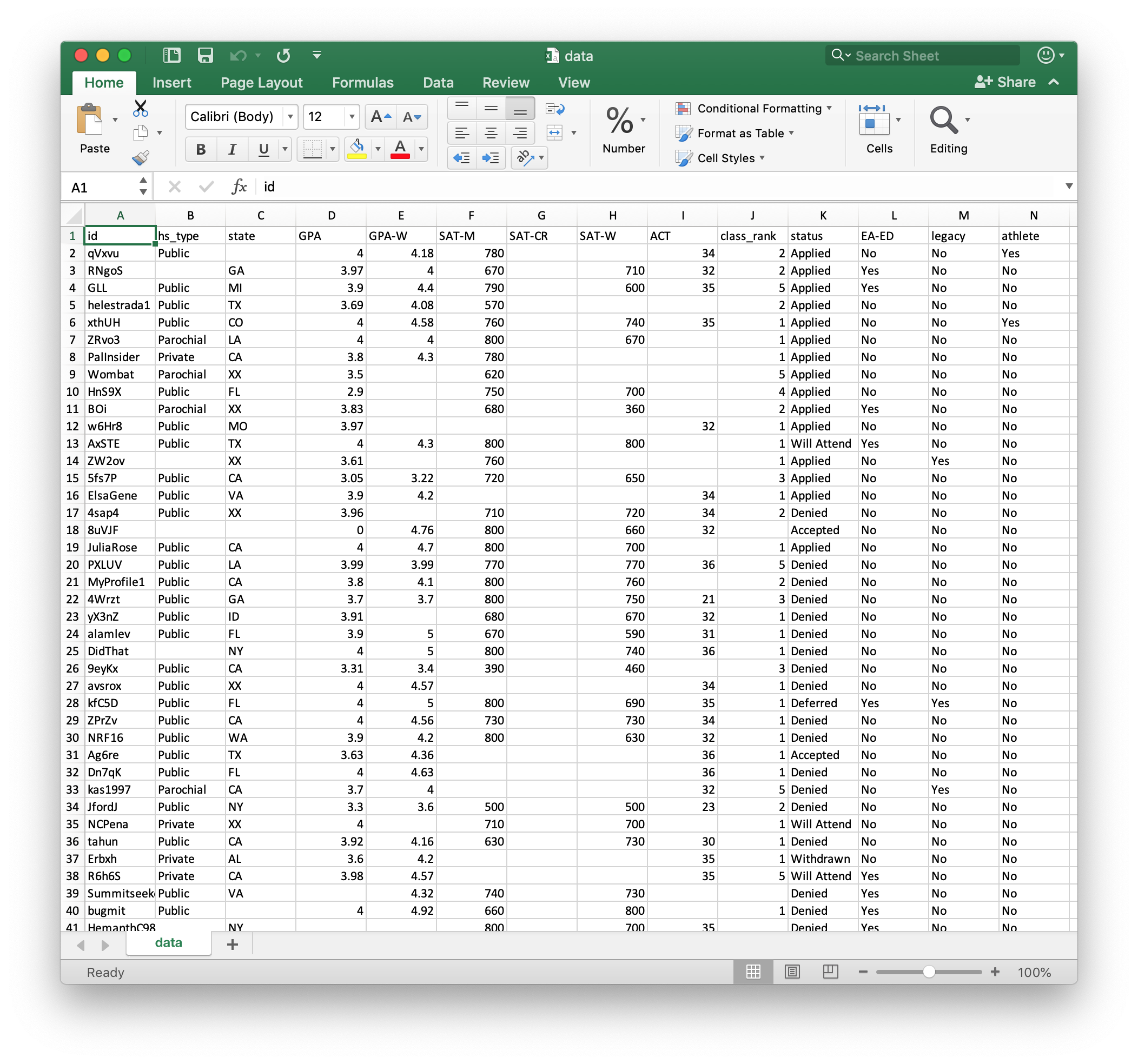Open the Formulas ribbon tab
This screenshot has height=1064, width=1138.
click(x=362, y=82)
